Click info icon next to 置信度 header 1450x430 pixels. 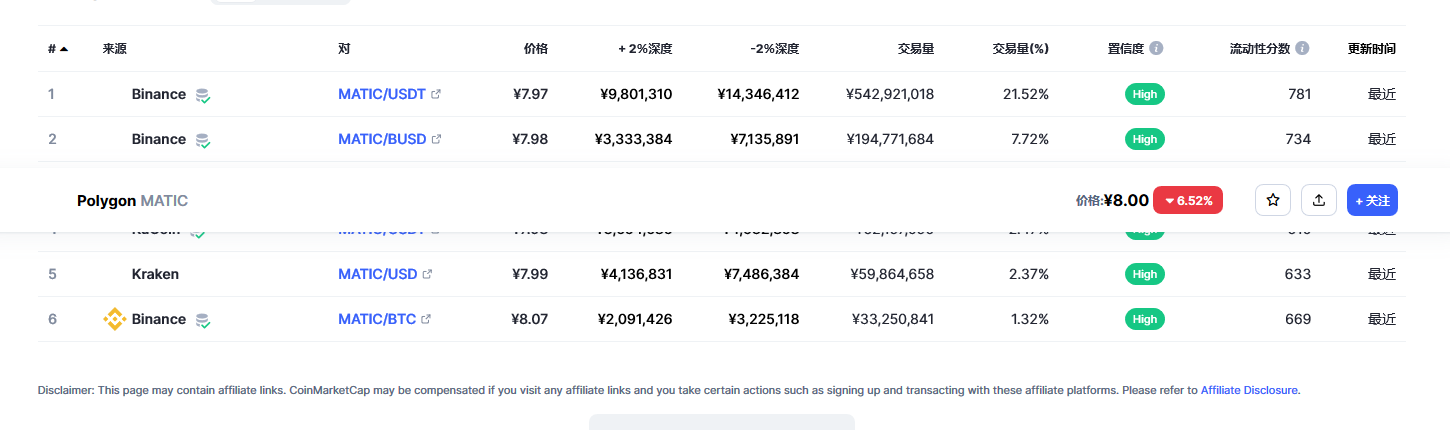coord(1156,48)
